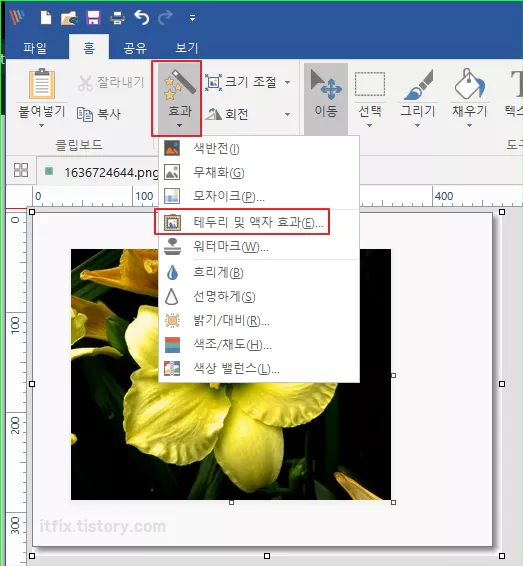Select the 이동 move tool
The width and height of the screenshot is (523, 566).
pos(326,98)
